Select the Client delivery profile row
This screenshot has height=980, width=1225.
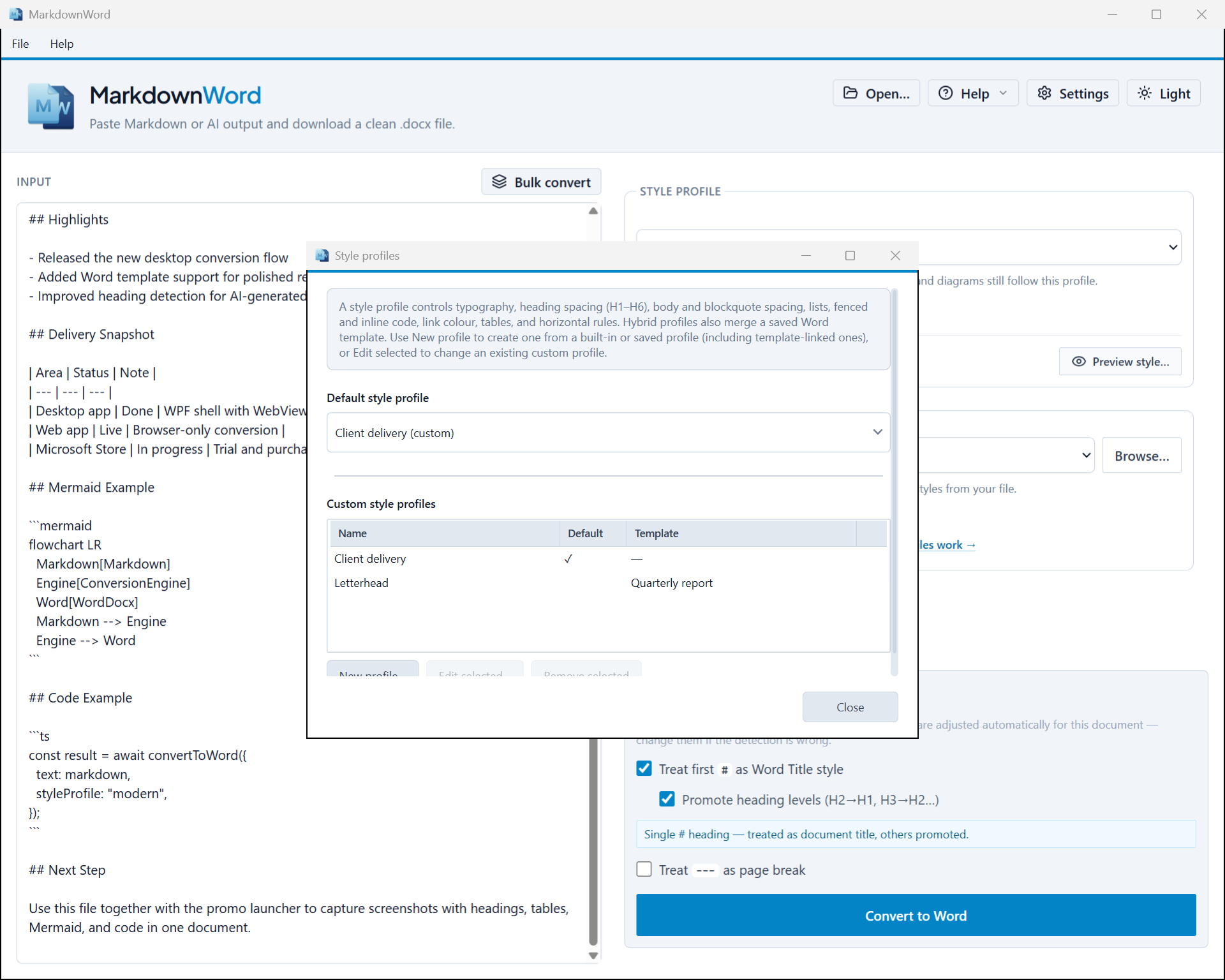[x=608, y=559]
